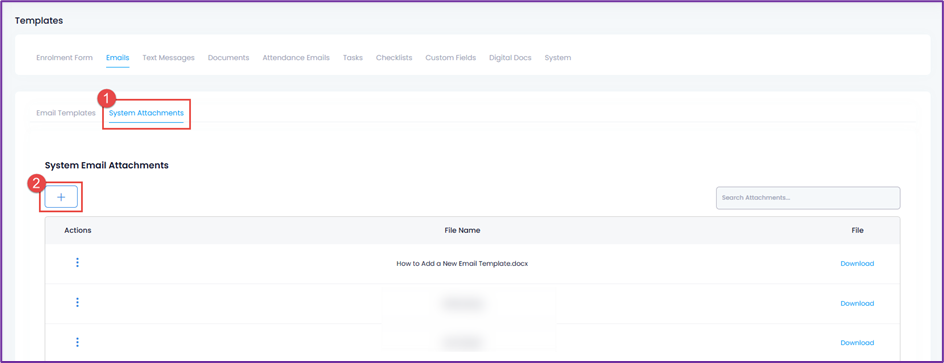Open the Enrolment Form tab
The height and width of the screenshot is (363, 944).
click(x=64, y=58)
